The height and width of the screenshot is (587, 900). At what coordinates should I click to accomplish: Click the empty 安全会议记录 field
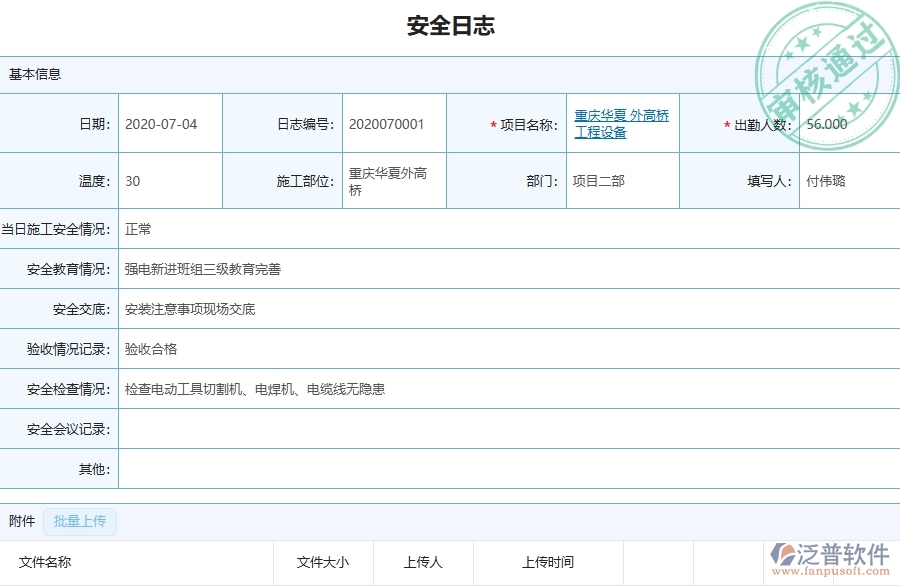click(300, 428)
